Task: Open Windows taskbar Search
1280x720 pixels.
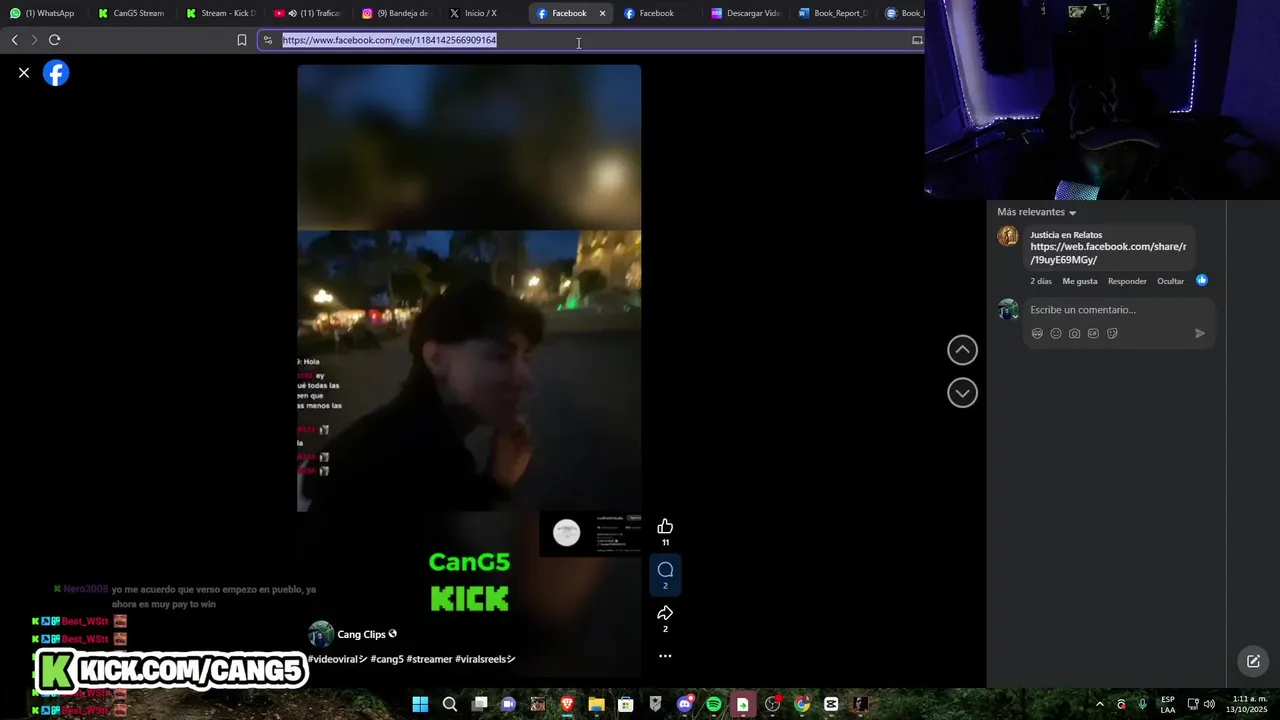Action: point(450,704)
